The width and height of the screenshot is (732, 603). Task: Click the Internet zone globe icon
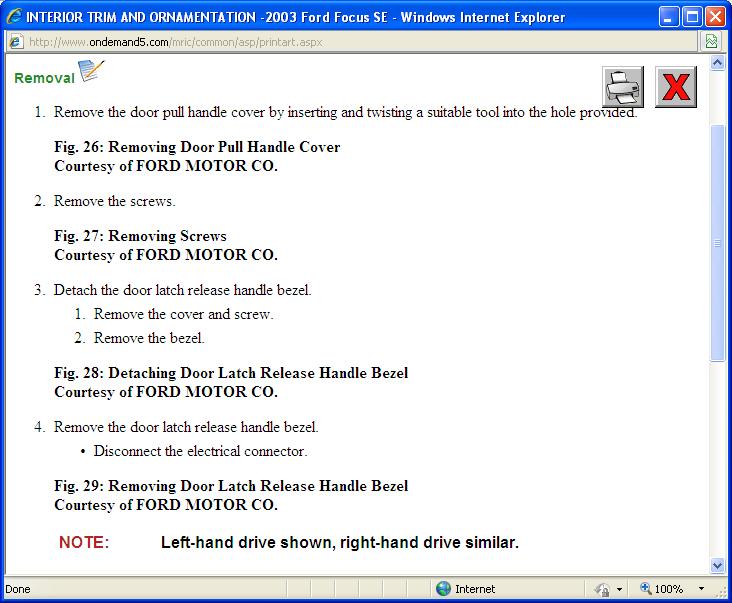pos(443,589)
